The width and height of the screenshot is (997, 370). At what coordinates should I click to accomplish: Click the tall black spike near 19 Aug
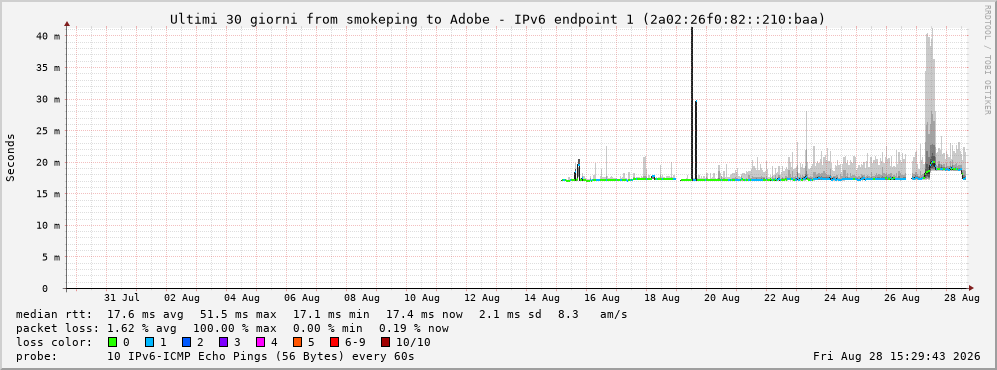[x=692, y=104]
